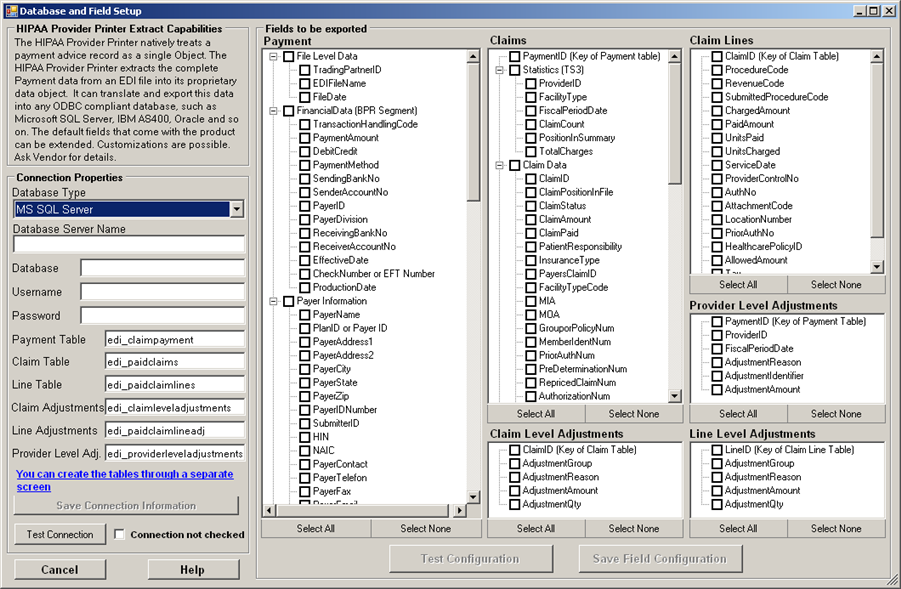Screen dimensions: 901x589
Task: Collapse the FinancialData (BPR Segment) node
Action: (x=274, y=111)
